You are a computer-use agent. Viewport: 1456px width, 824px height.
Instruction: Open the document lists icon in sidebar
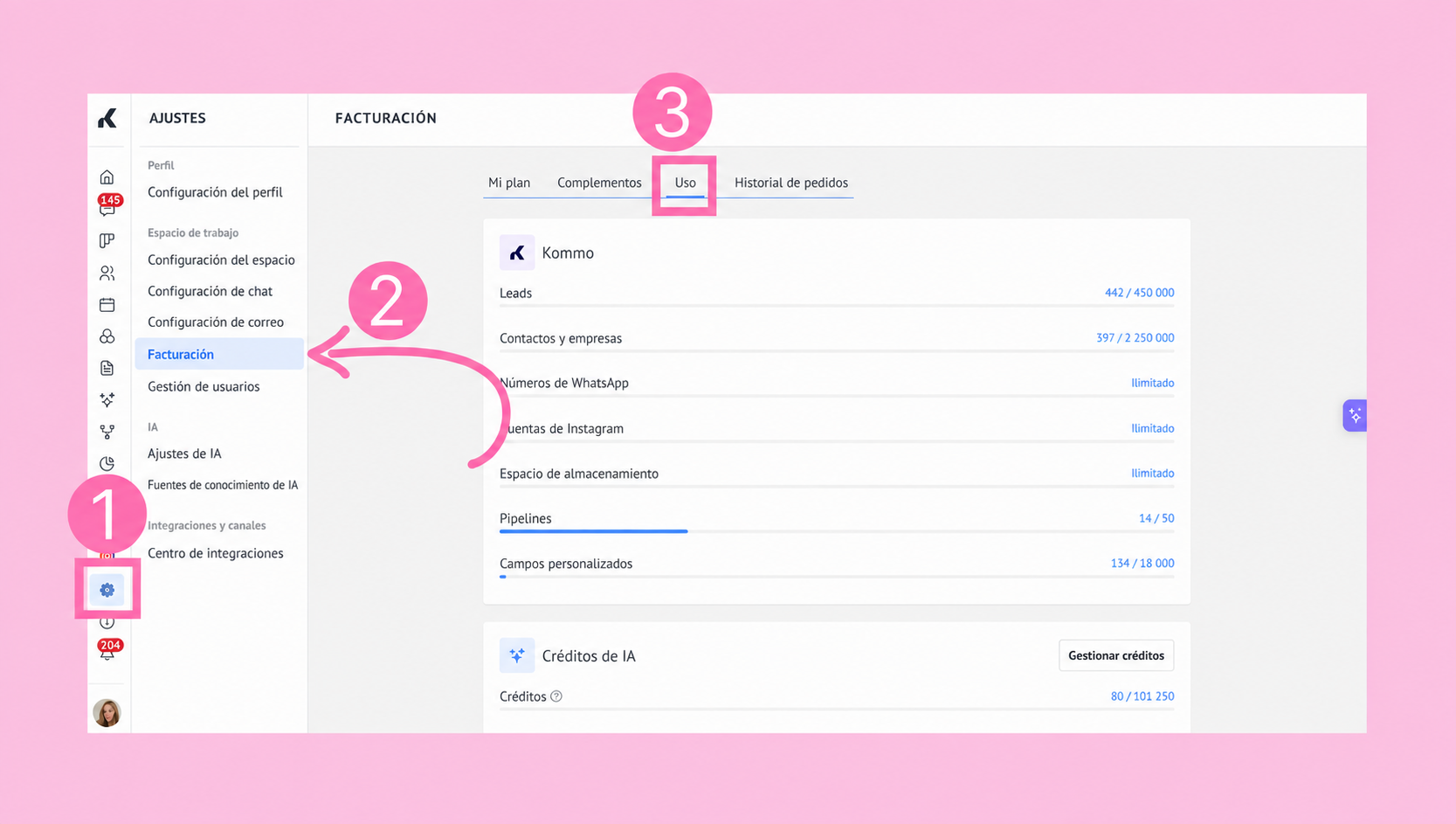(107, 368)
